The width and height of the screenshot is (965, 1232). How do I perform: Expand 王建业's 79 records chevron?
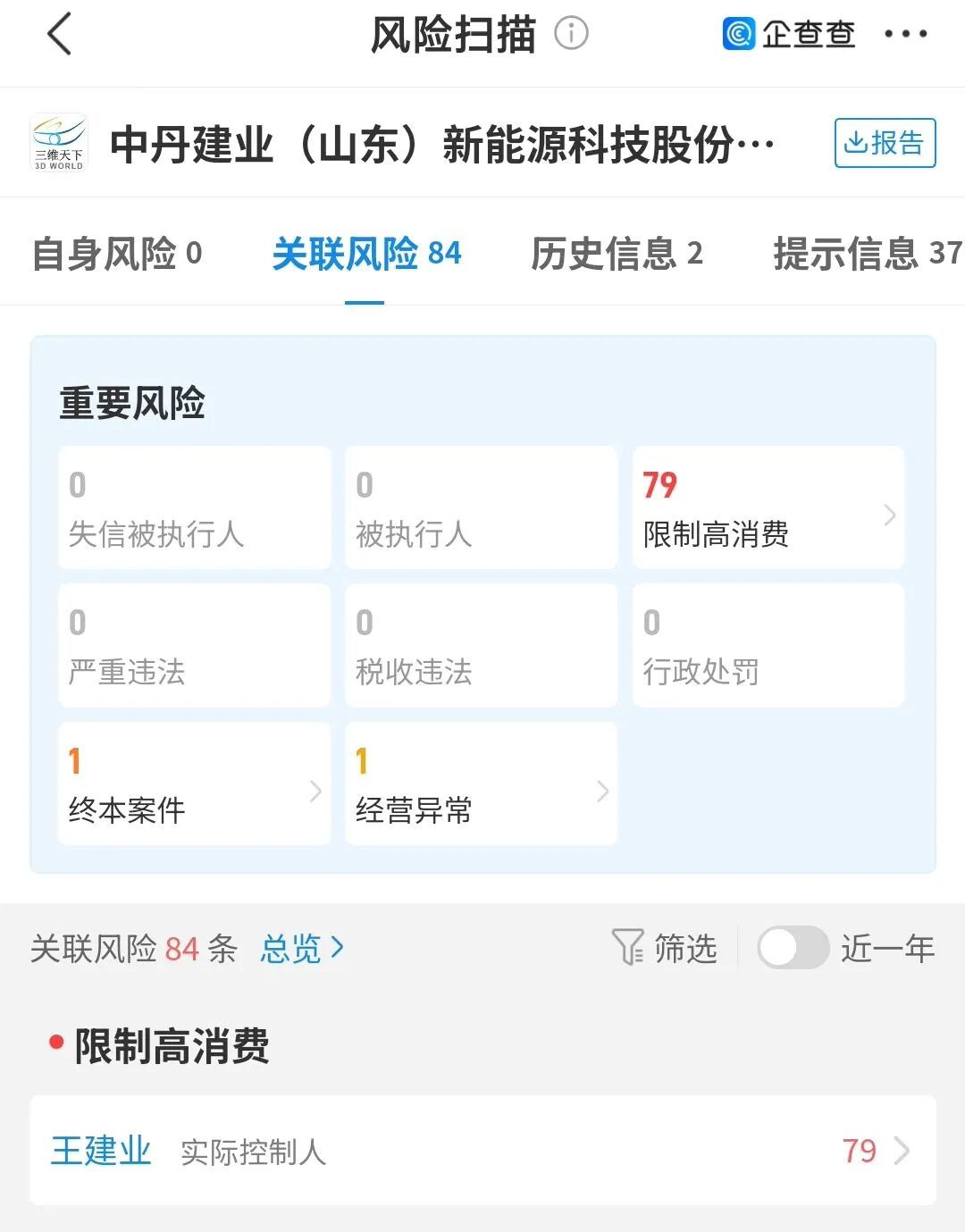[902, 1151]
